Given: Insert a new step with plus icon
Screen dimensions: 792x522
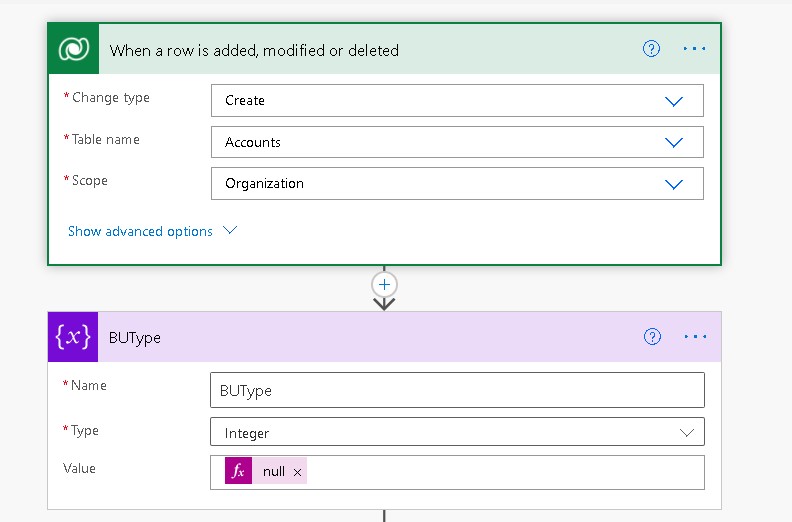Looking at the screenshot, I should tap(384, 284).
